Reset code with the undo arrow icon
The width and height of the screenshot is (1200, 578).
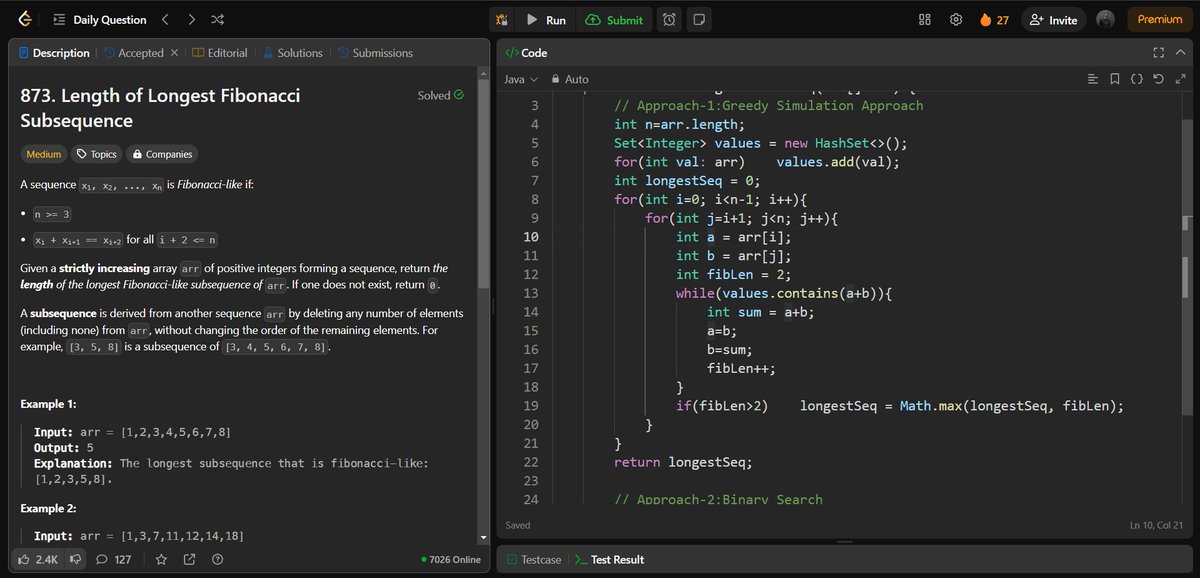click(1158, 79)
